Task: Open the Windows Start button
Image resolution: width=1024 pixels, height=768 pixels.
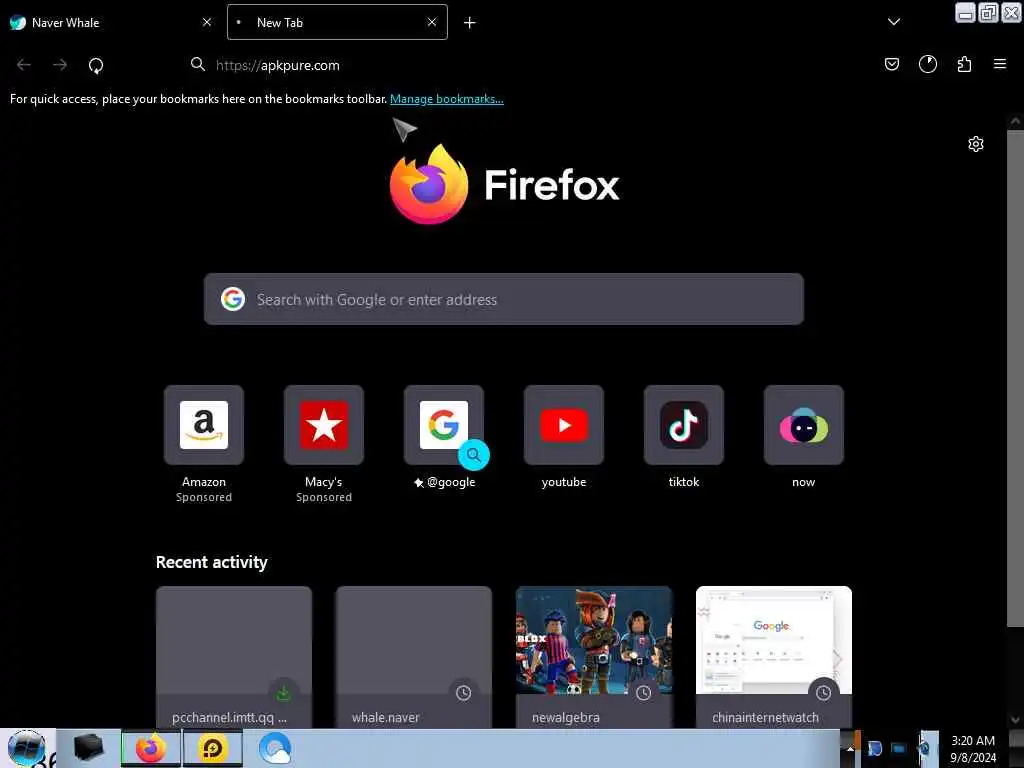Action: coord(27,748)
